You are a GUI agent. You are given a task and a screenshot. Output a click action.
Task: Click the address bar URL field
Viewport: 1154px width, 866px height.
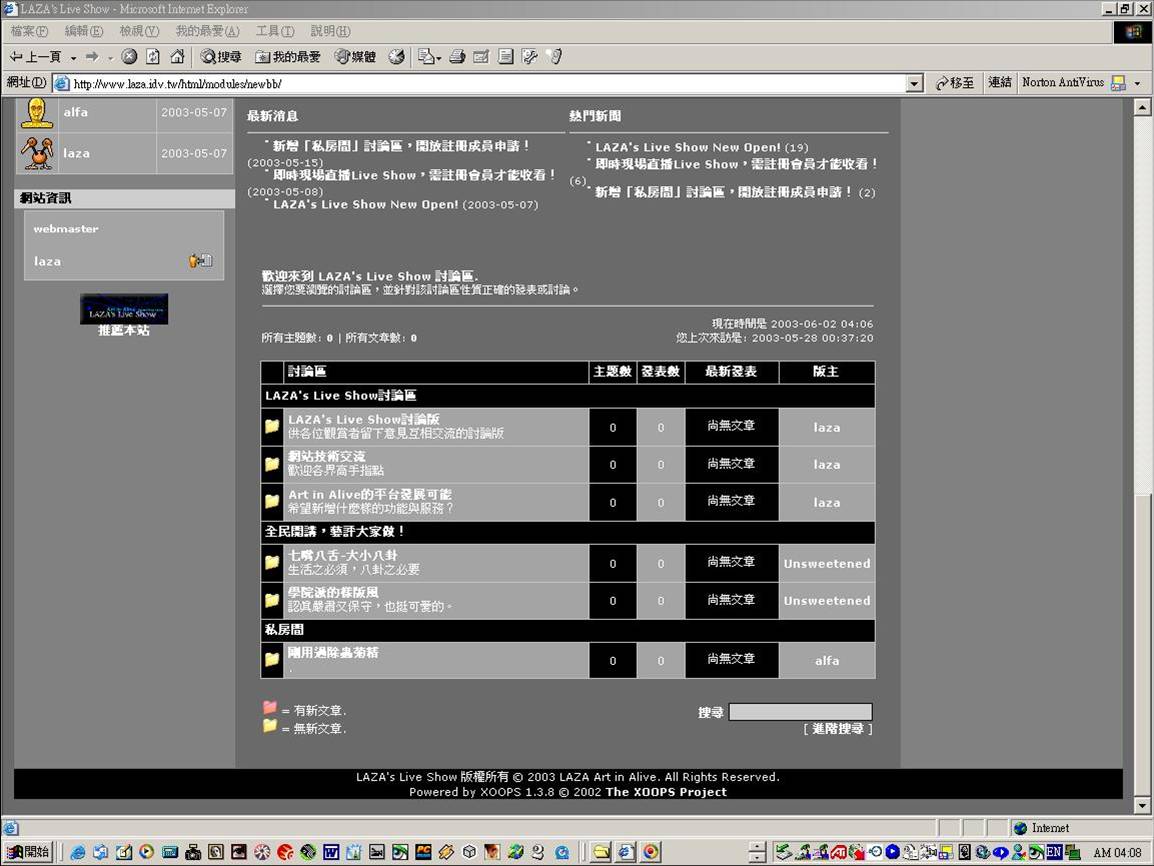pos(478,83)
